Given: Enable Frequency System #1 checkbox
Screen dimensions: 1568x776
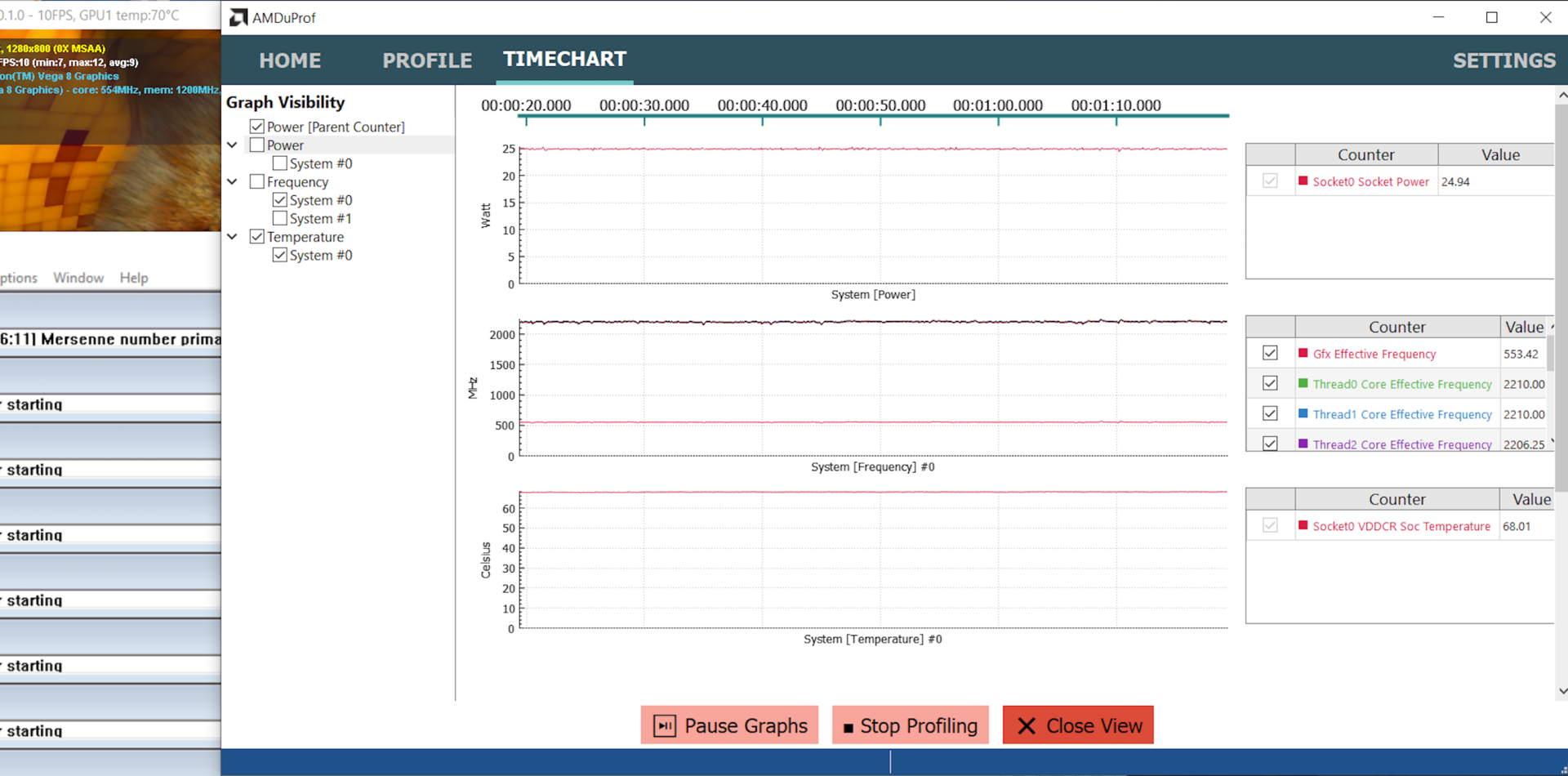Looking at the screenshot, I should [279, 218].
